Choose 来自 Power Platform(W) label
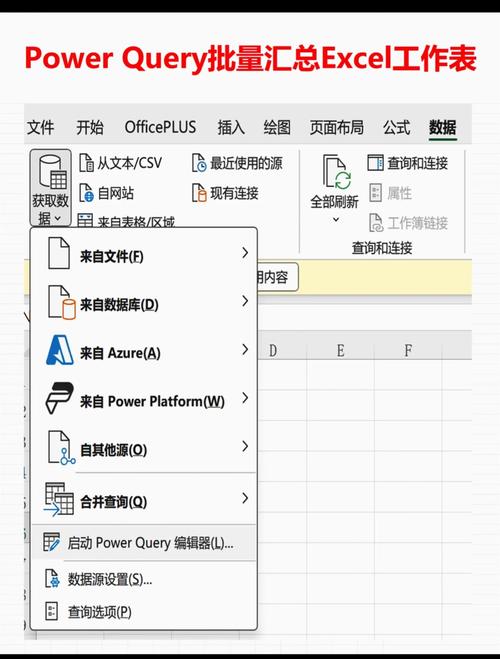This screenshot has height=659, width=500. 152,401
